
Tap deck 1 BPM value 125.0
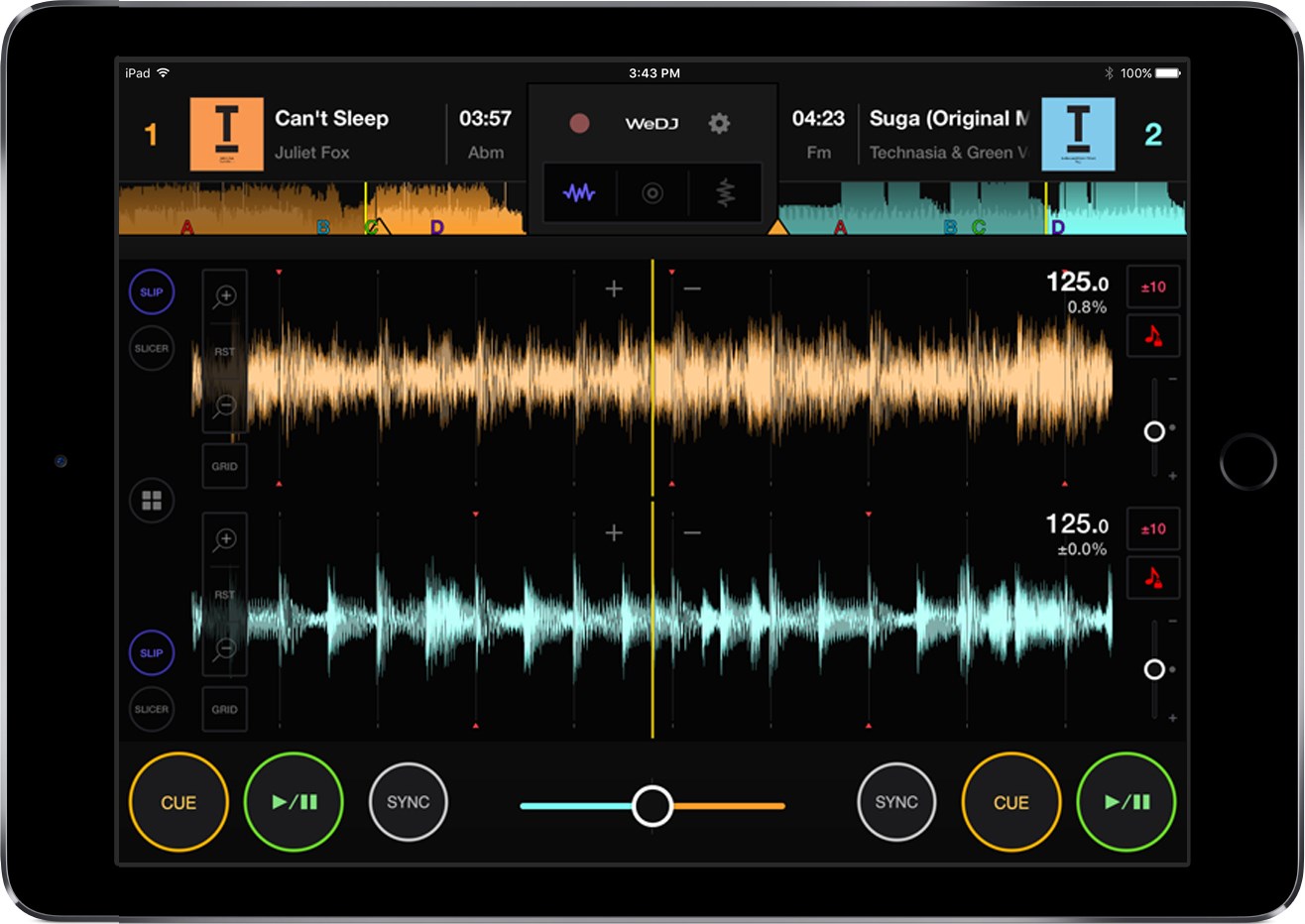(1077, 283)
